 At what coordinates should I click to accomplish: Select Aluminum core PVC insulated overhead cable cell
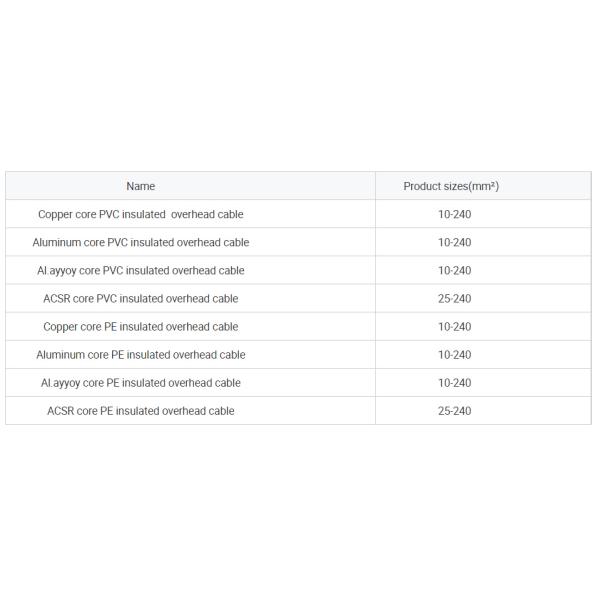click(141, 242)
